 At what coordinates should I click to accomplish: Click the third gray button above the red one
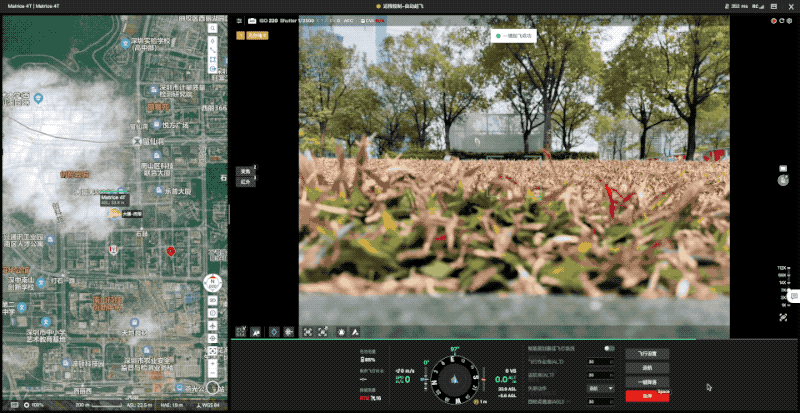point(647,382)
